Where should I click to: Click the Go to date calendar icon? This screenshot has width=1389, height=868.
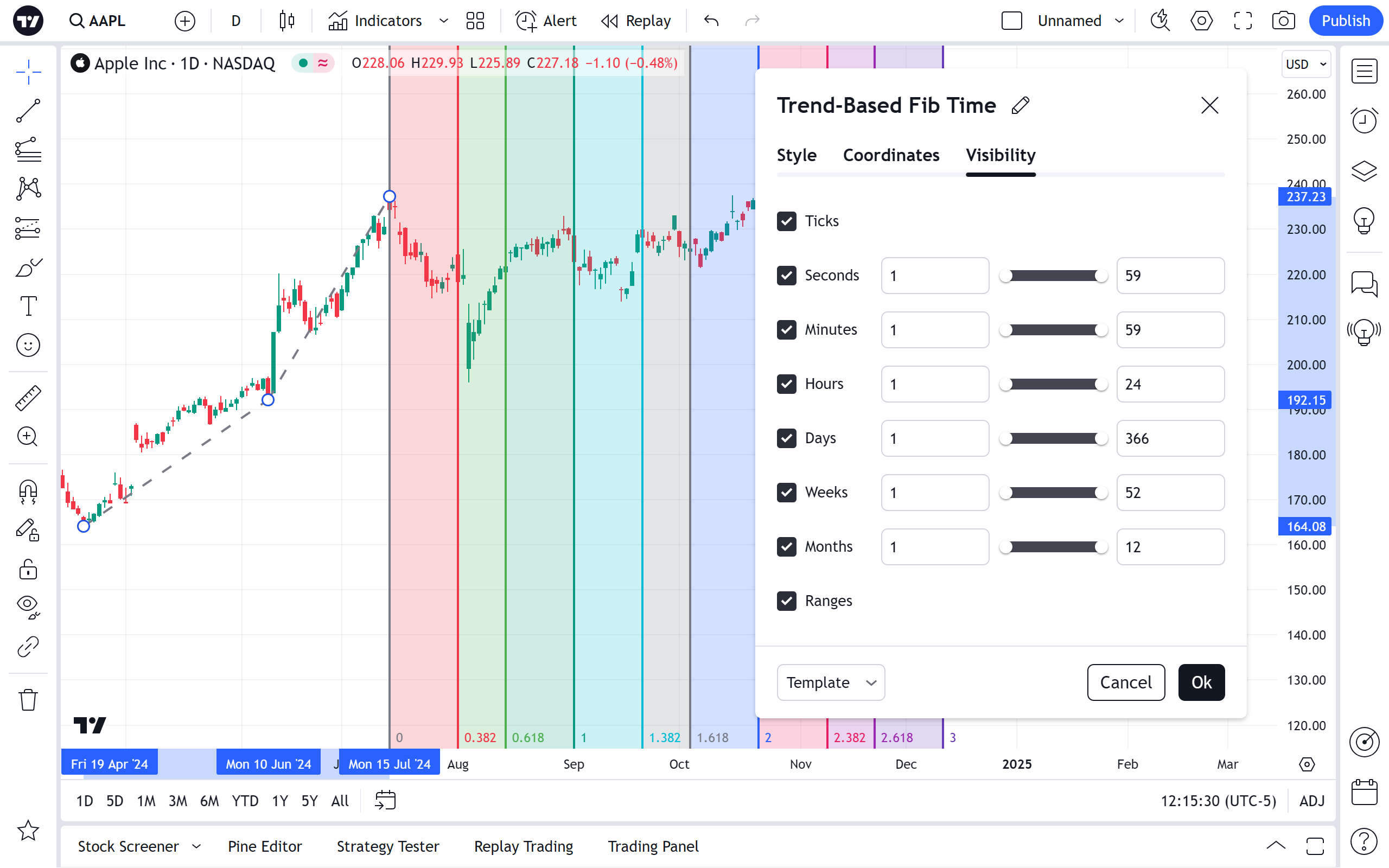[385, 800]
